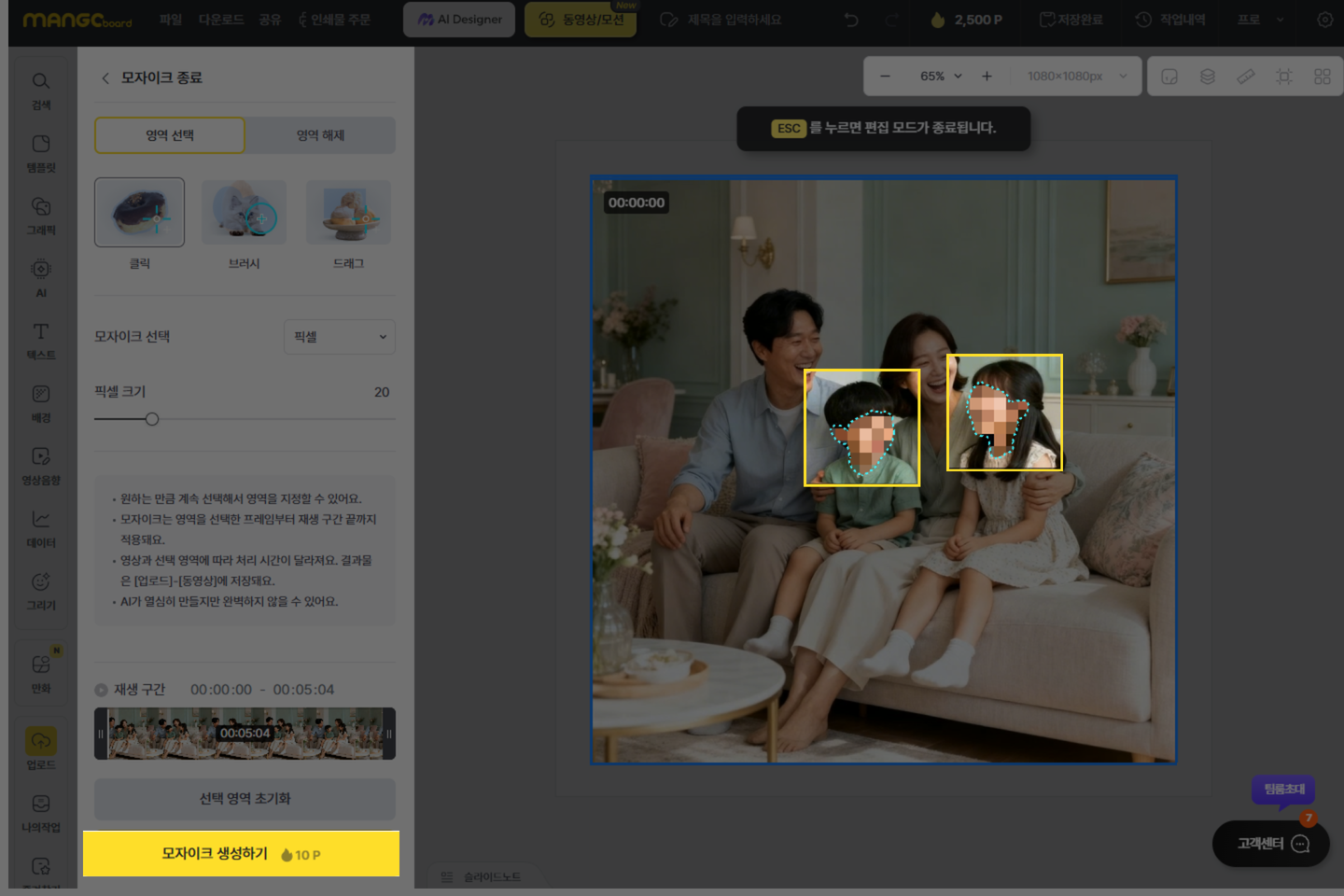Open the 그리기 drawing sidebar icon
The width and height of the screenshot is (1344, 896).
click(41, 591)
